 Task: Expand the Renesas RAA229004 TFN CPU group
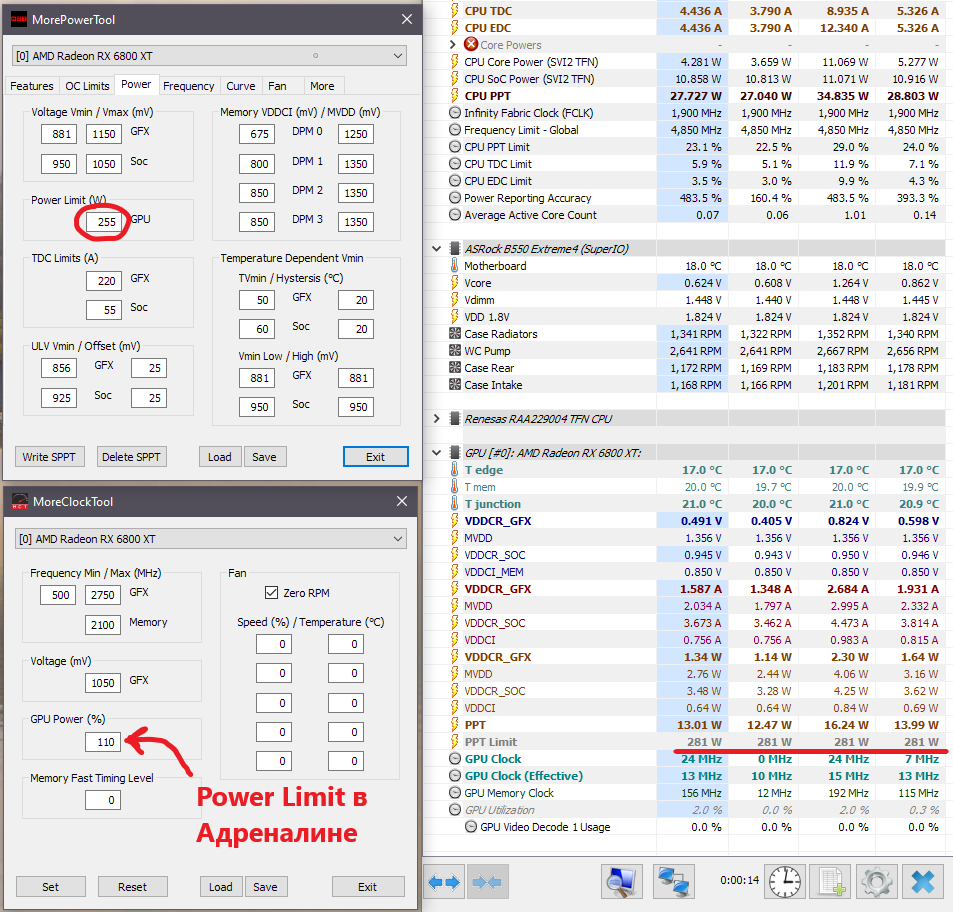click(436, 419)
